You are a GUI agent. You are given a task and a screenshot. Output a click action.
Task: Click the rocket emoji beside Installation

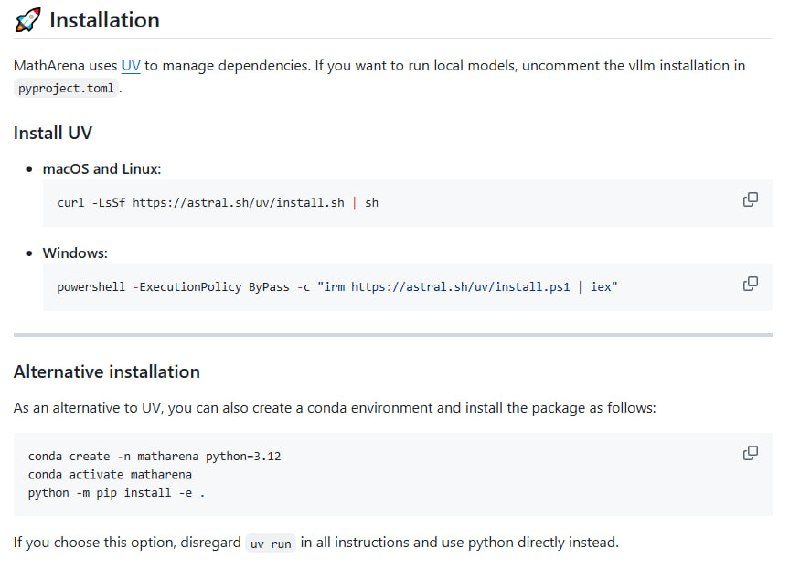(x=28, y=20)
